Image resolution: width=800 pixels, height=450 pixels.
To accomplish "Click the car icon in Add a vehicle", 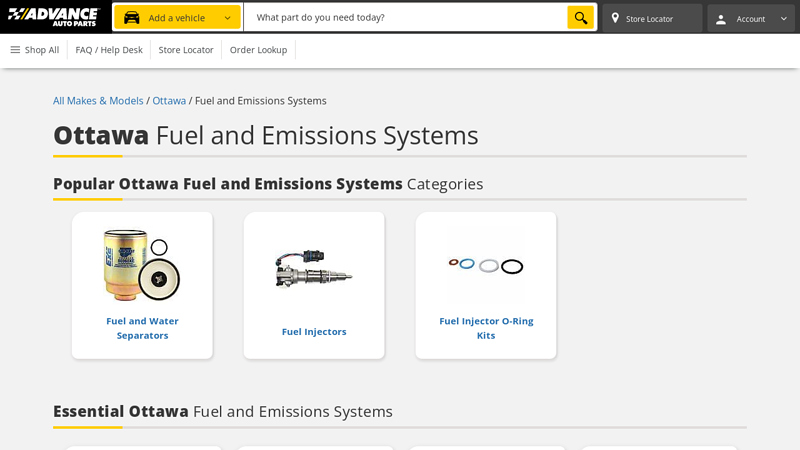I will coord(132,18).
